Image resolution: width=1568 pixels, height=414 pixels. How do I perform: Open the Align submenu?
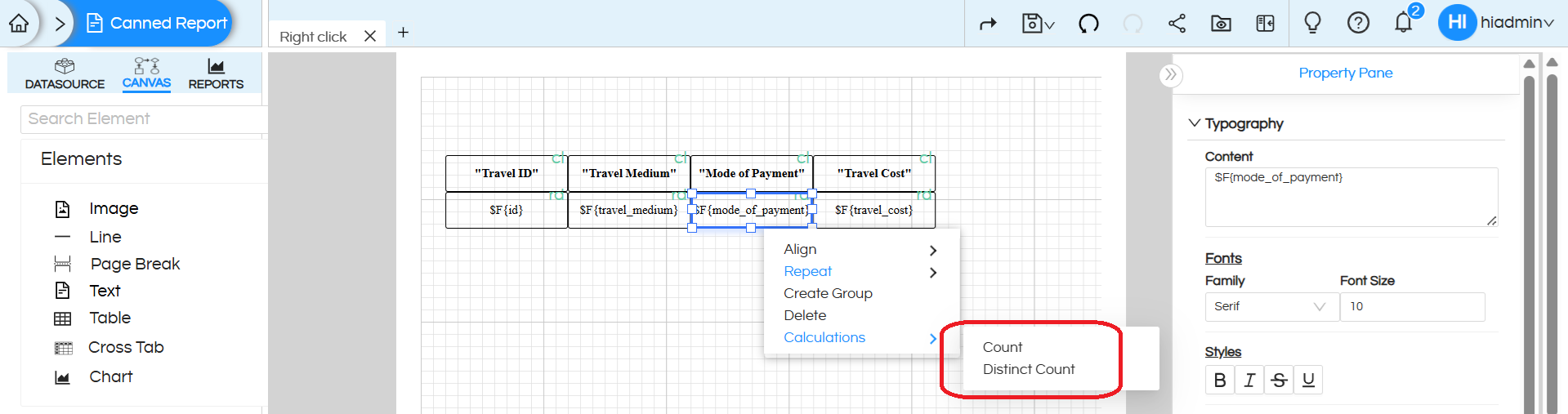[x=860, y=249]
